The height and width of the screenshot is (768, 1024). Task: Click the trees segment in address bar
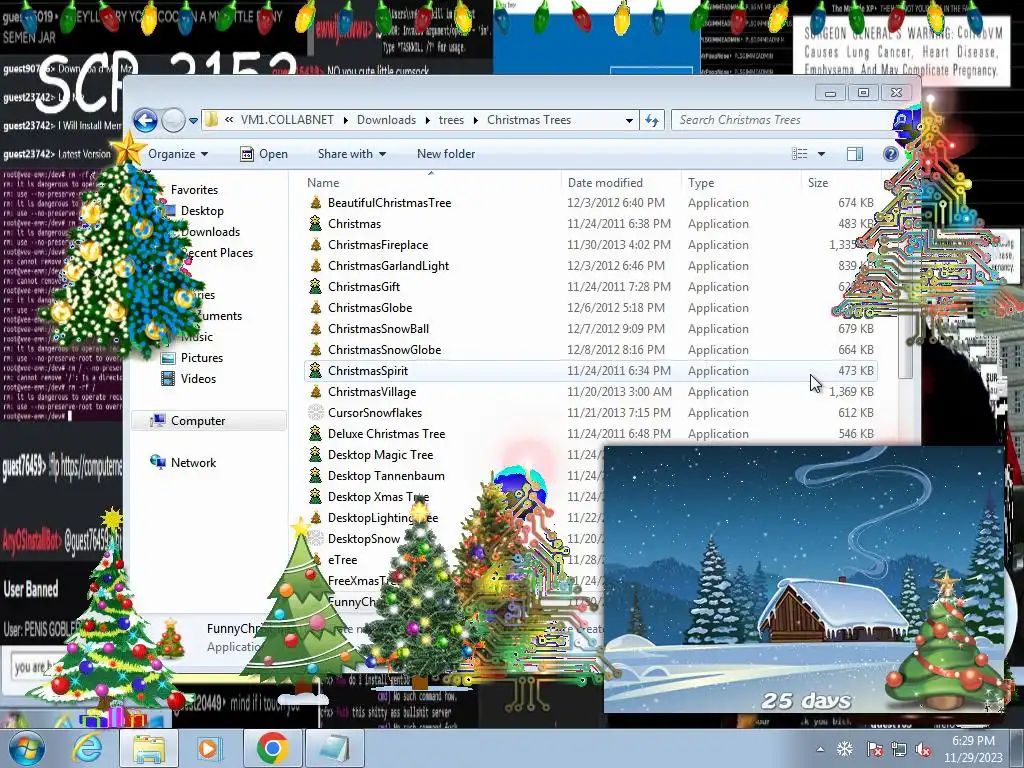pyautogui.click(x=451, y=120)
